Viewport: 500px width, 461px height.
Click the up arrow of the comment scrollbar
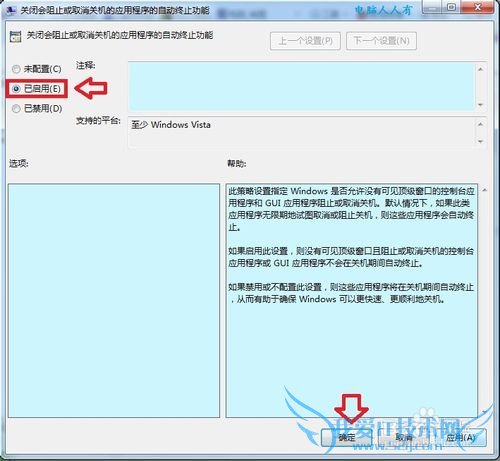480,69
